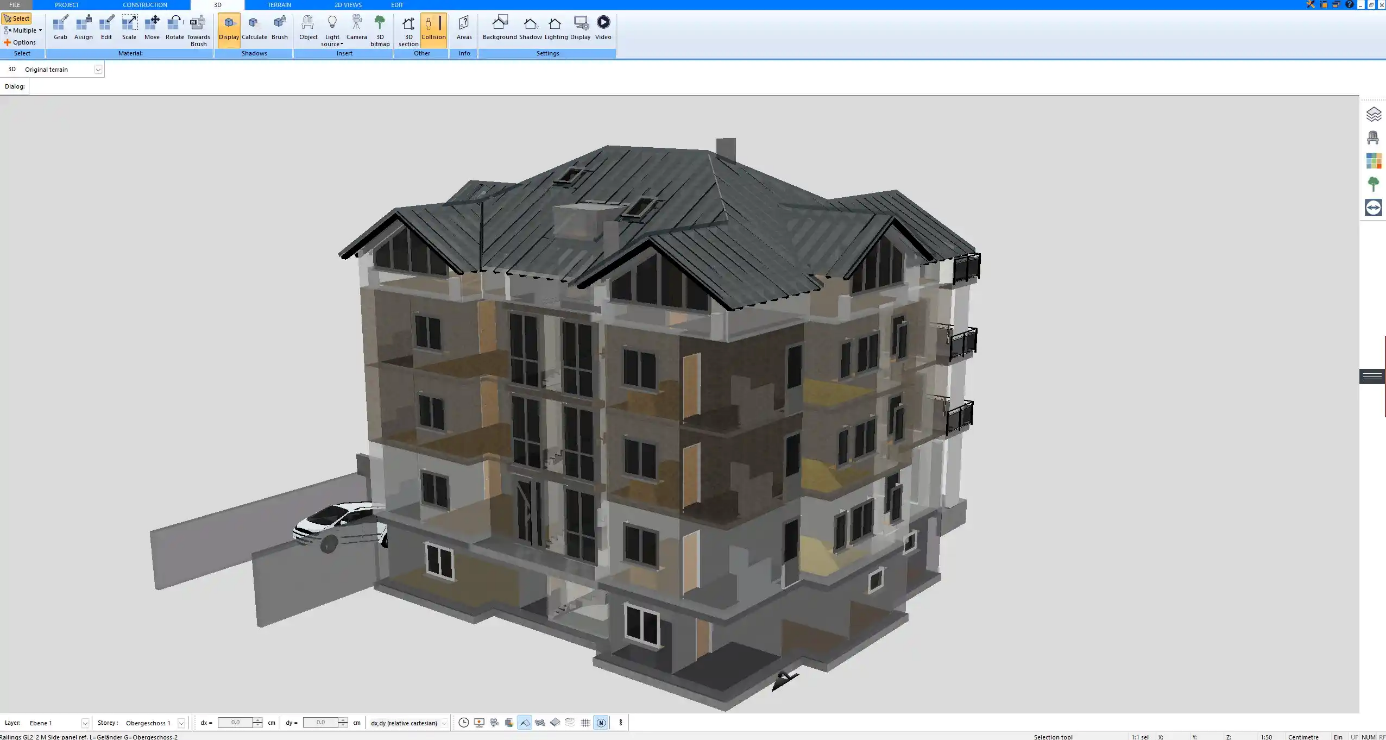This screenshot has height=740, width=1386.
Task: Select the Grab material tool
Action: click(60, 28)
